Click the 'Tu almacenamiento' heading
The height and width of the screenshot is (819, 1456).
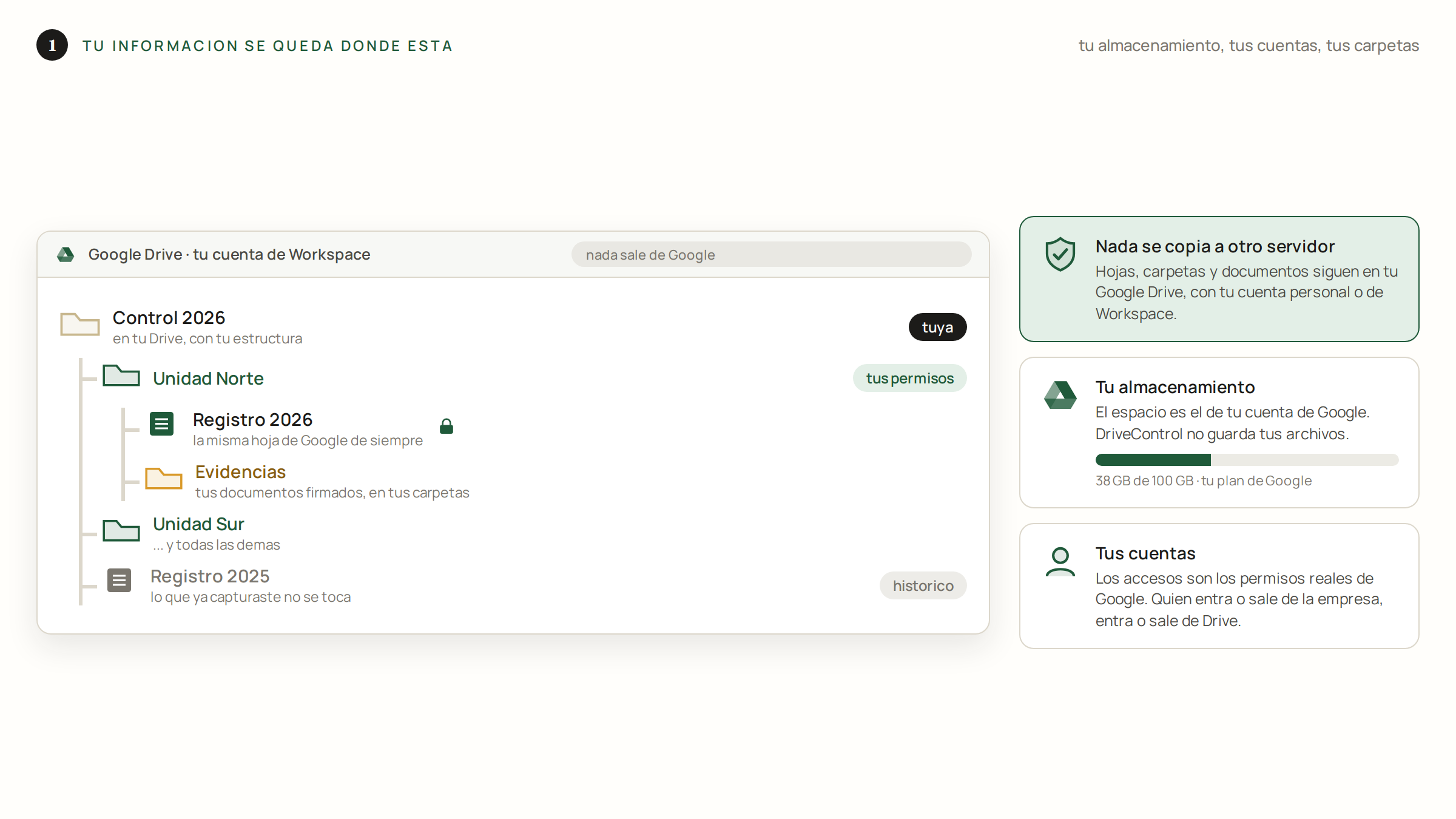point(1175,387)
